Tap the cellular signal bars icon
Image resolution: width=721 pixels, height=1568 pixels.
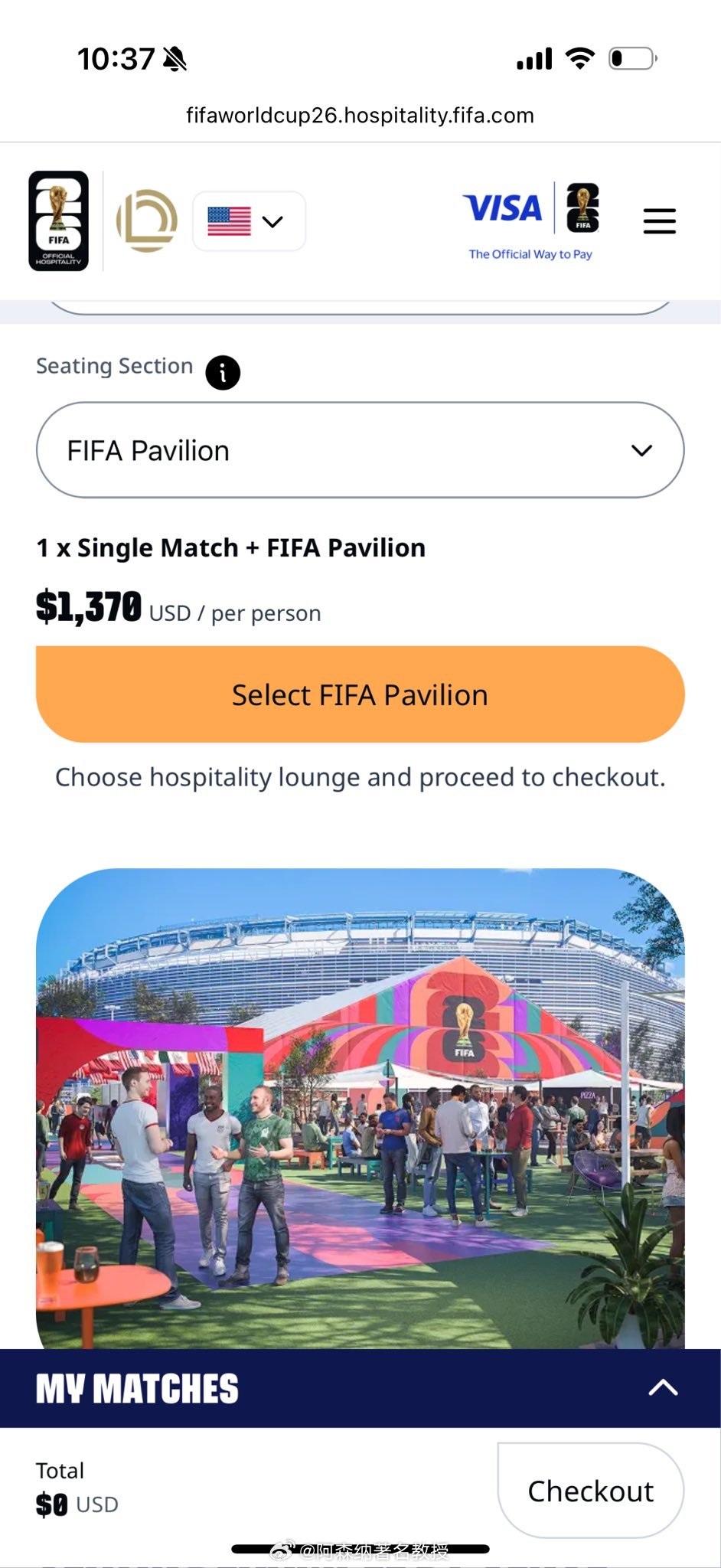coord(534,59)
